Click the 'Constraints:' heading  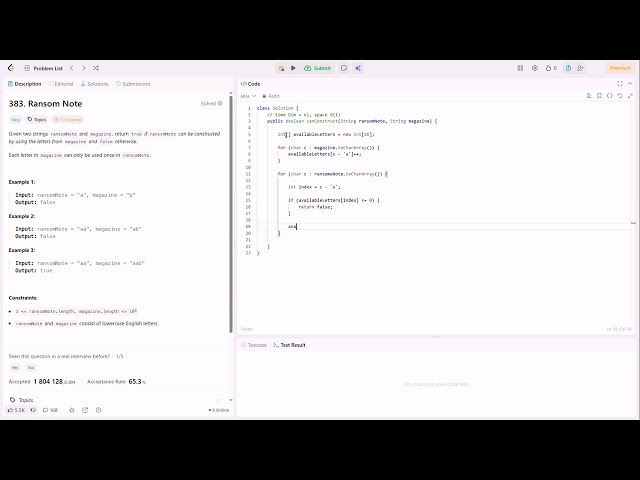click(23, 298)
